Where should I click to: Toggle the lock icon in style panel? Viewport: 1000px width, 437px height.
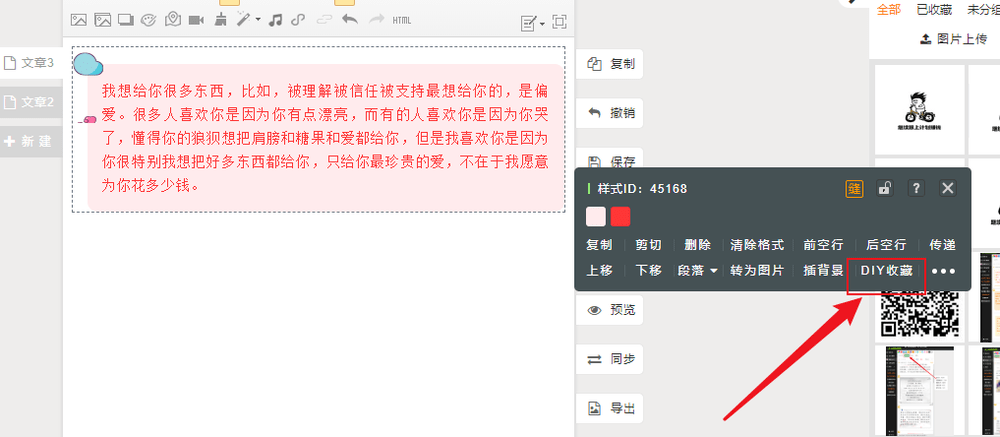click(885, 188)
